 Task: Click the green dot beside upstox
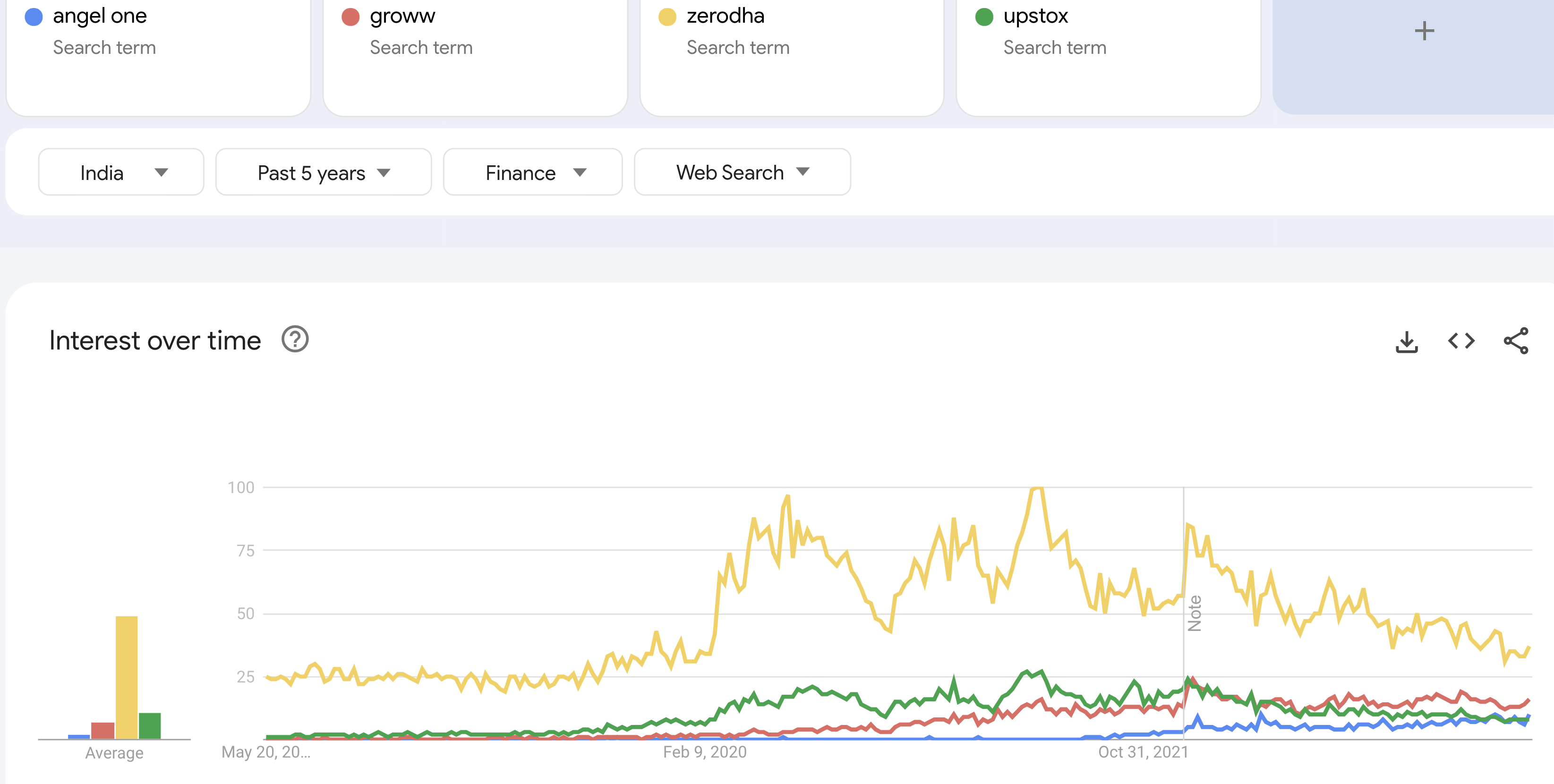tap(984, 17)
